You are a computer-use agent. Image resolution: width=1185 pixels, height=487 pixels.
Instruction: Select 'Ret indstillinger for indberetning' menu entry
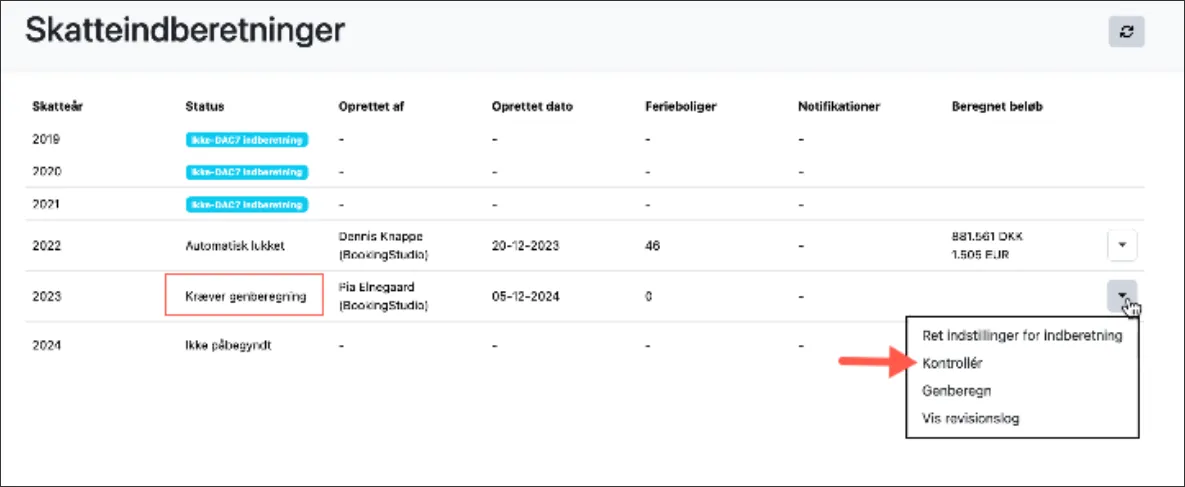click(1022, 336)
